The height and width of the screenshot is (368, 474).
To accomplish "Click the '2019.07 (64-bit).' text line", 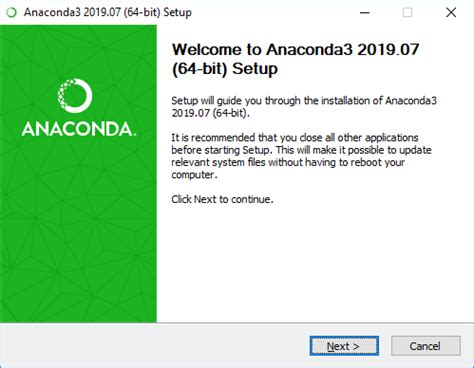I will click(210, 113).
